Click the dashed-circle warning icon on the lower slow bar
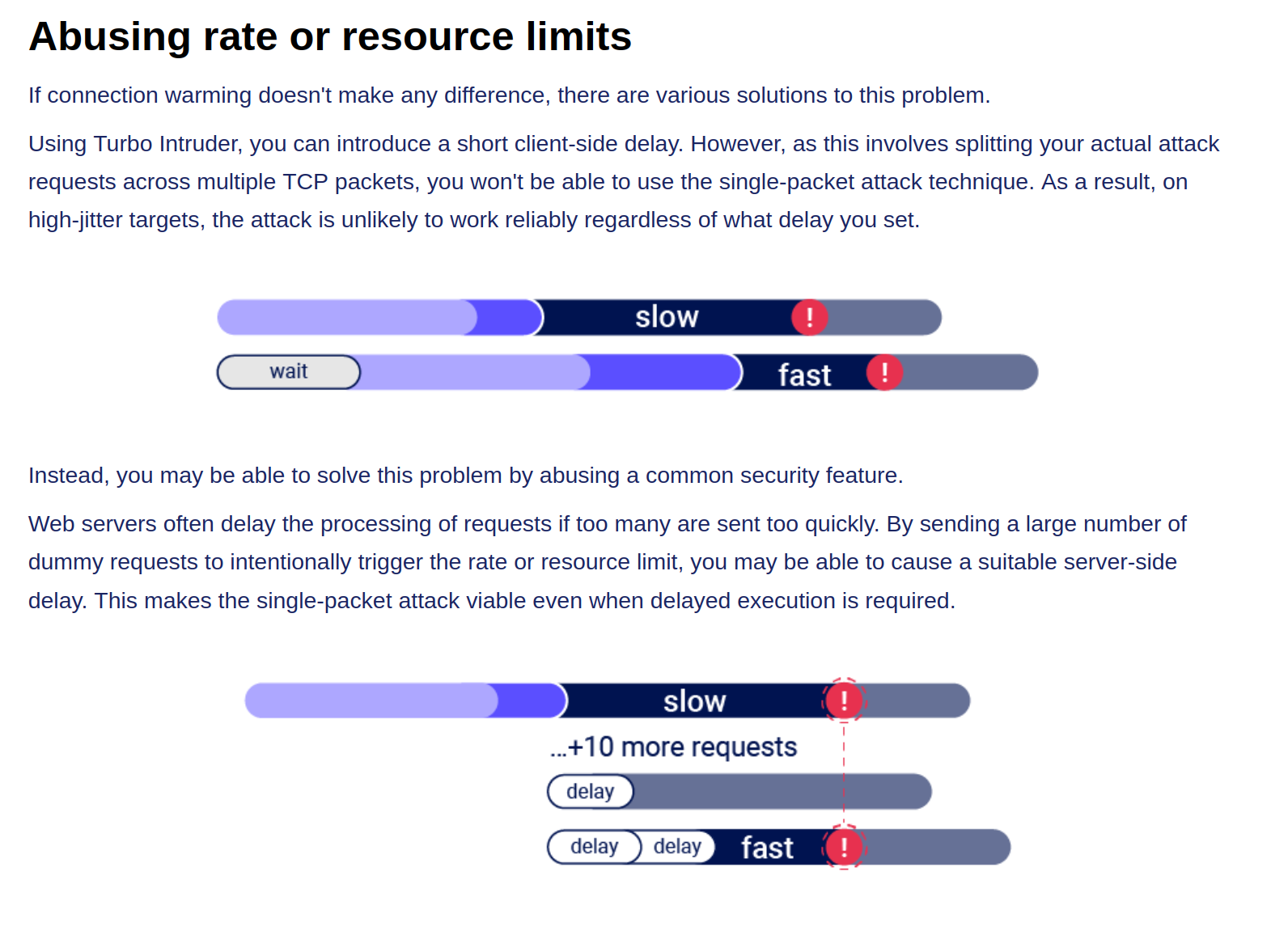This screenshot has height=935, width=1288. (x=844, y=700)
